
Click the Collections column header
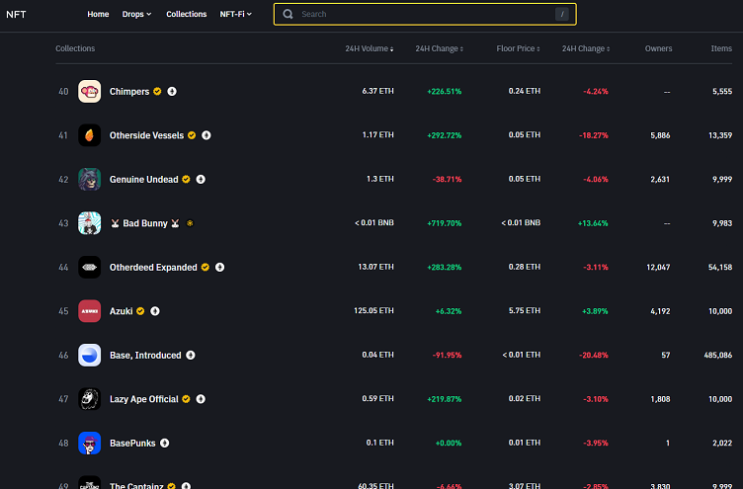(x=75, y=48)
